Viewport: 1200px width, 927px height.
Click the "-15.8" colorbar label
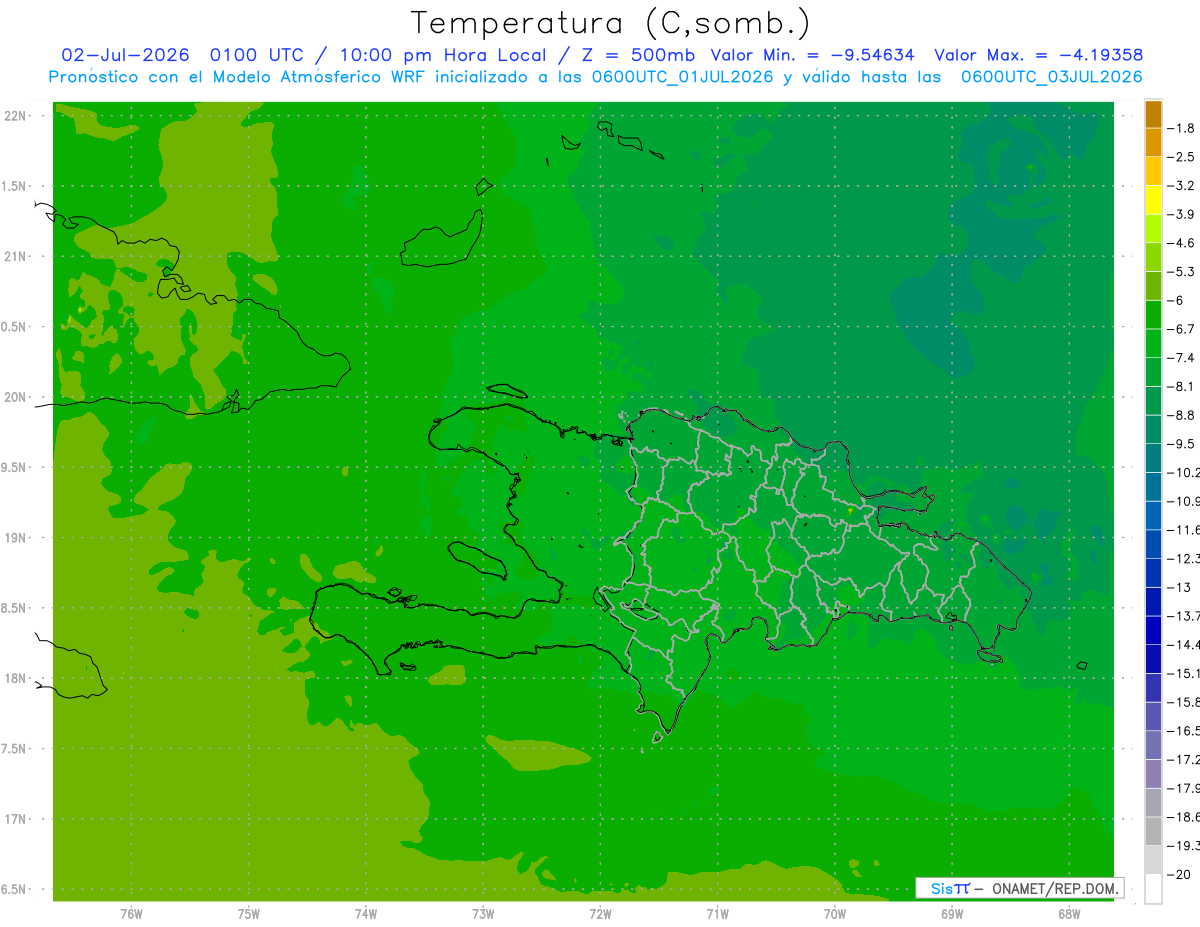click(1183, 702)
